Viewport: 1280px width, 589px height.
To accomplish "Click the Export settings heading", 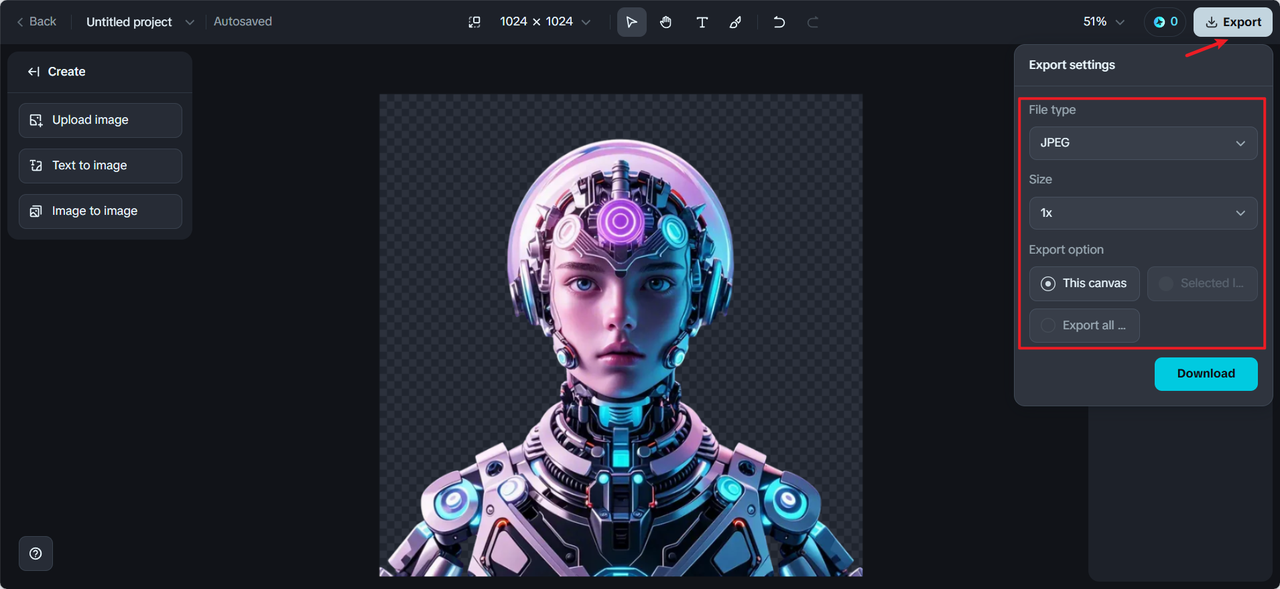I will pyautogui.click(x=1072, y=65).
